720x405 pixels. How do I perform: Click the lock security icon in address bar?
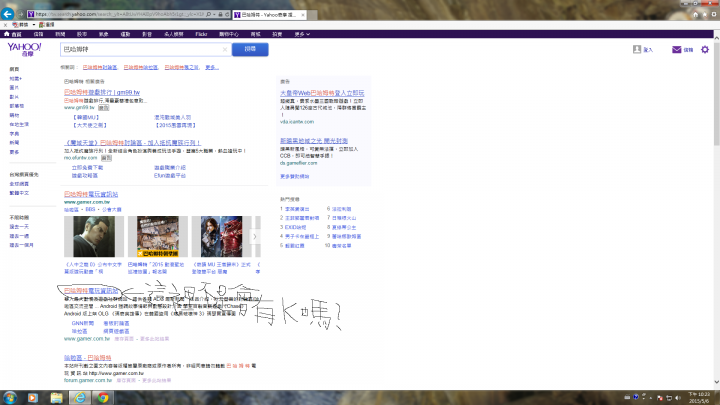point(220,14)
